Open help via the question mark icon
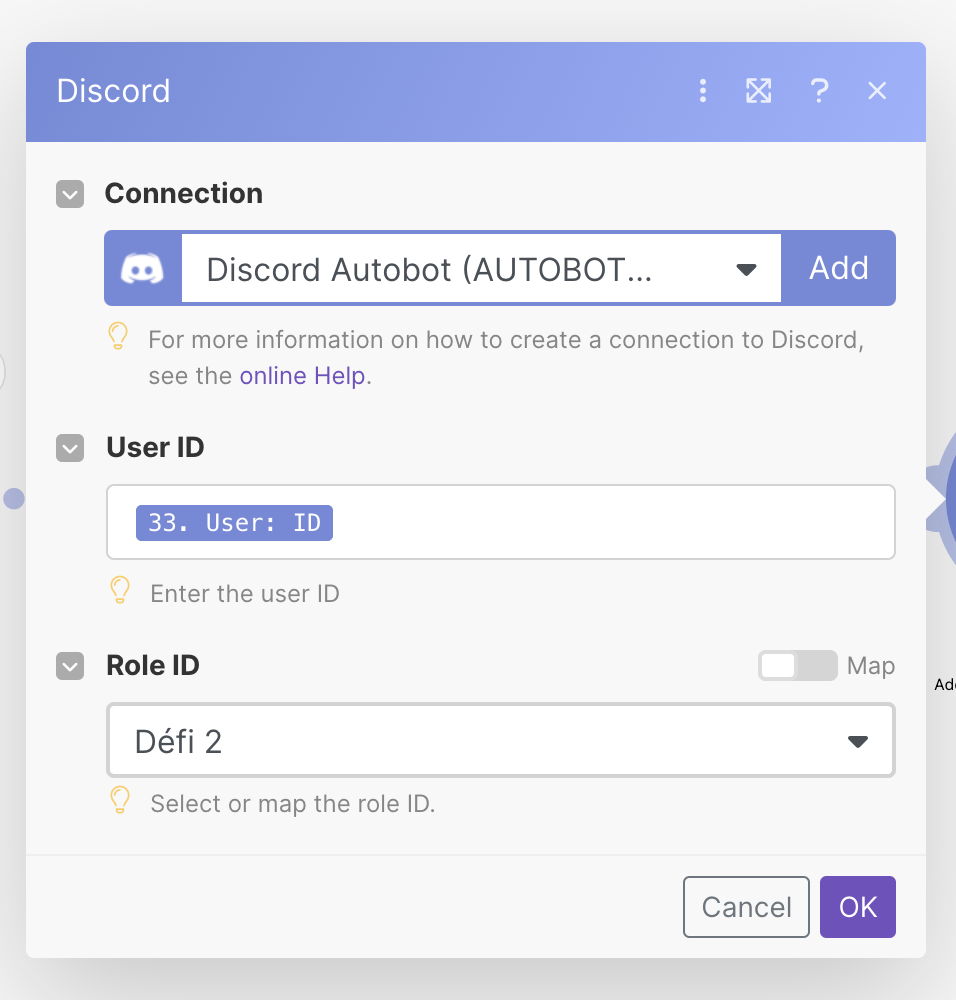Viewport: 956px width, 1000px height. coord(819,91)
